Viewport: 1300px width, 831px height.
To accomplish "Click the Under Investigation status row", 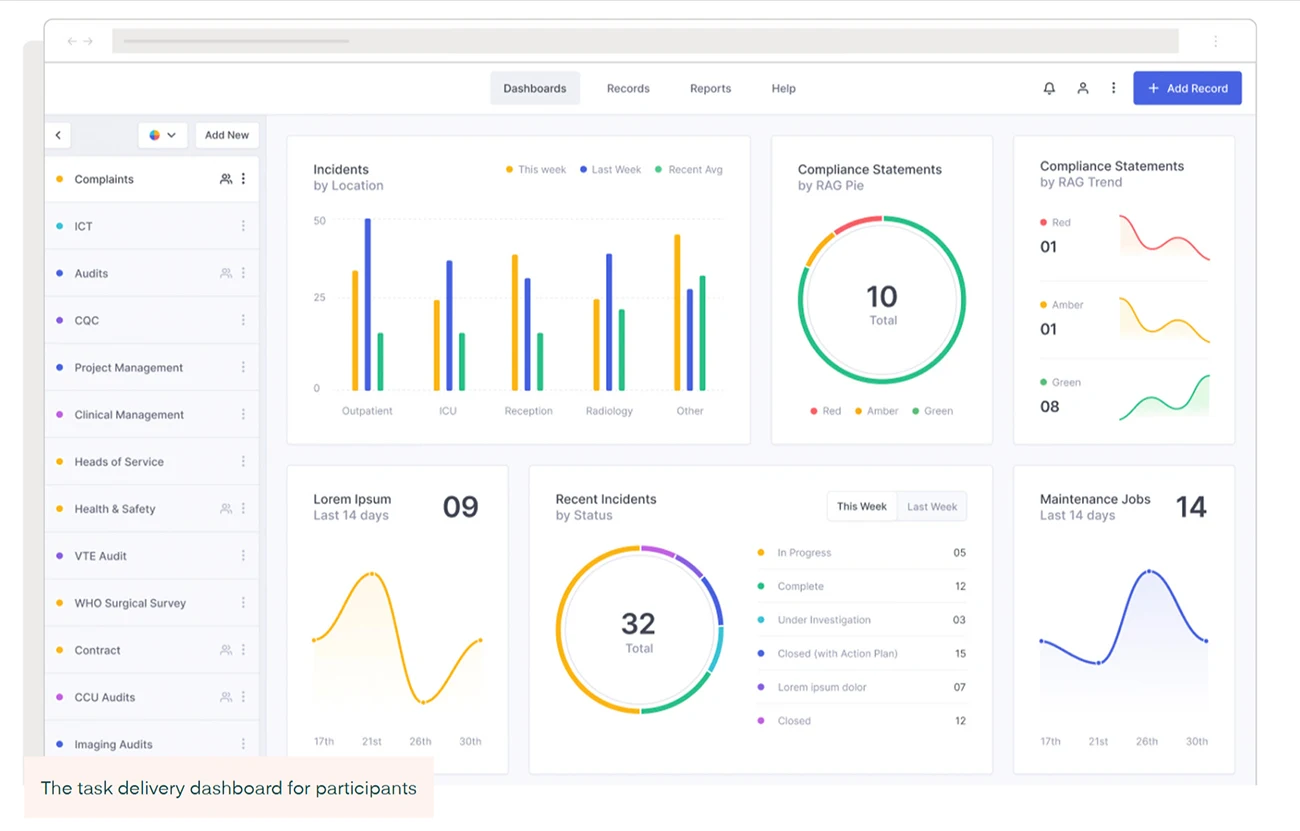I will tap(861, 620).
